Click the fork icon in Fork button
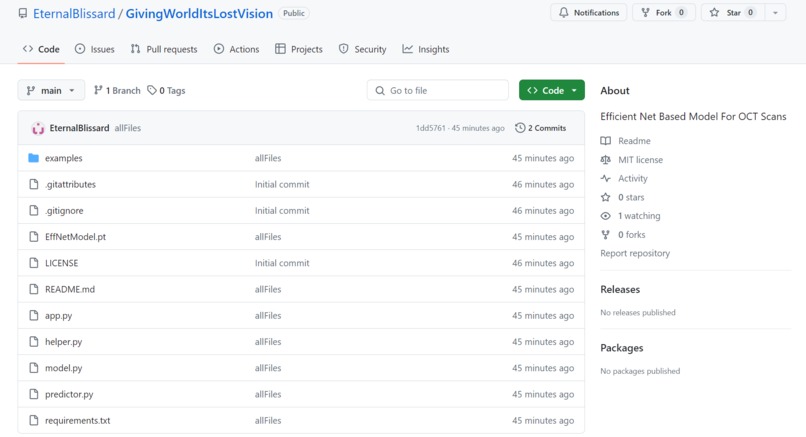806x437 pixels. click(645, 12)
